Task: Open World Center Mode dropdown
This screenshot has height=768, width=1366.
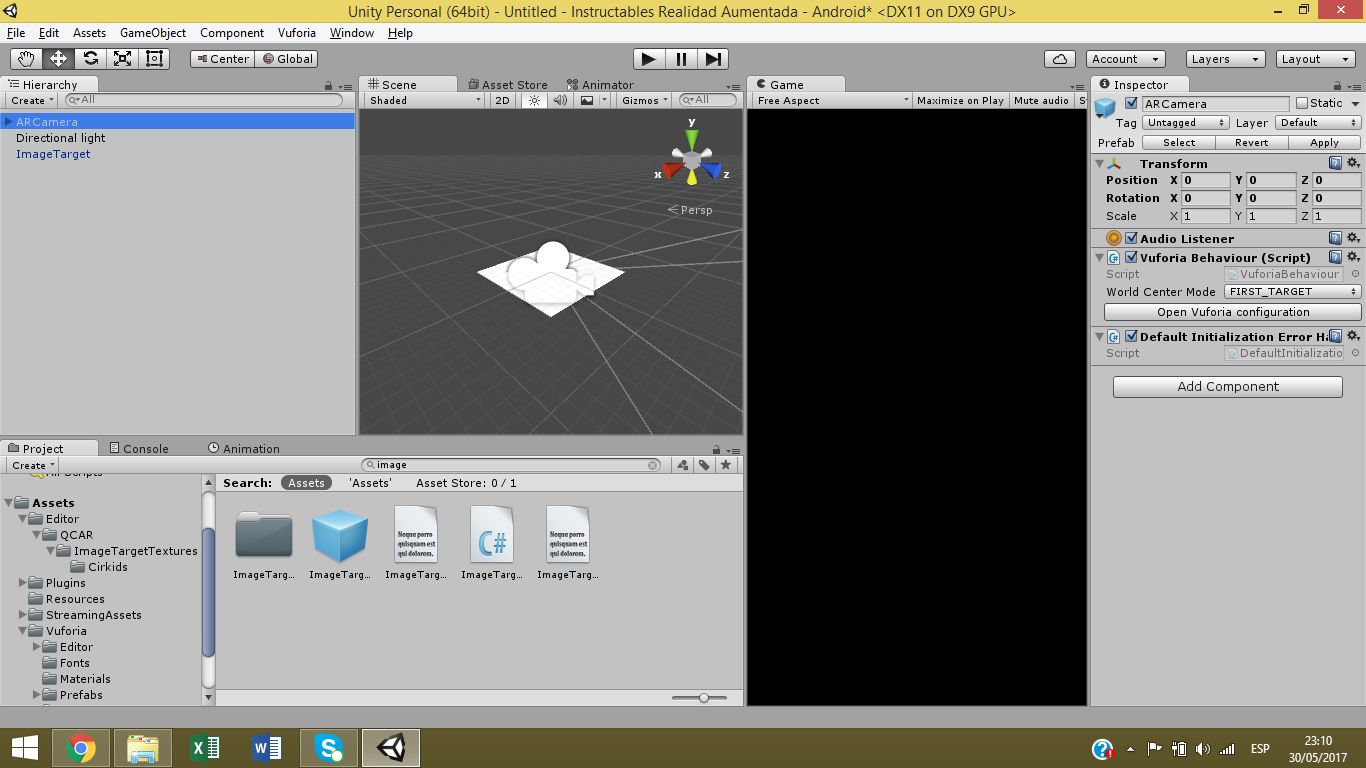Action: coord(1292,292)
